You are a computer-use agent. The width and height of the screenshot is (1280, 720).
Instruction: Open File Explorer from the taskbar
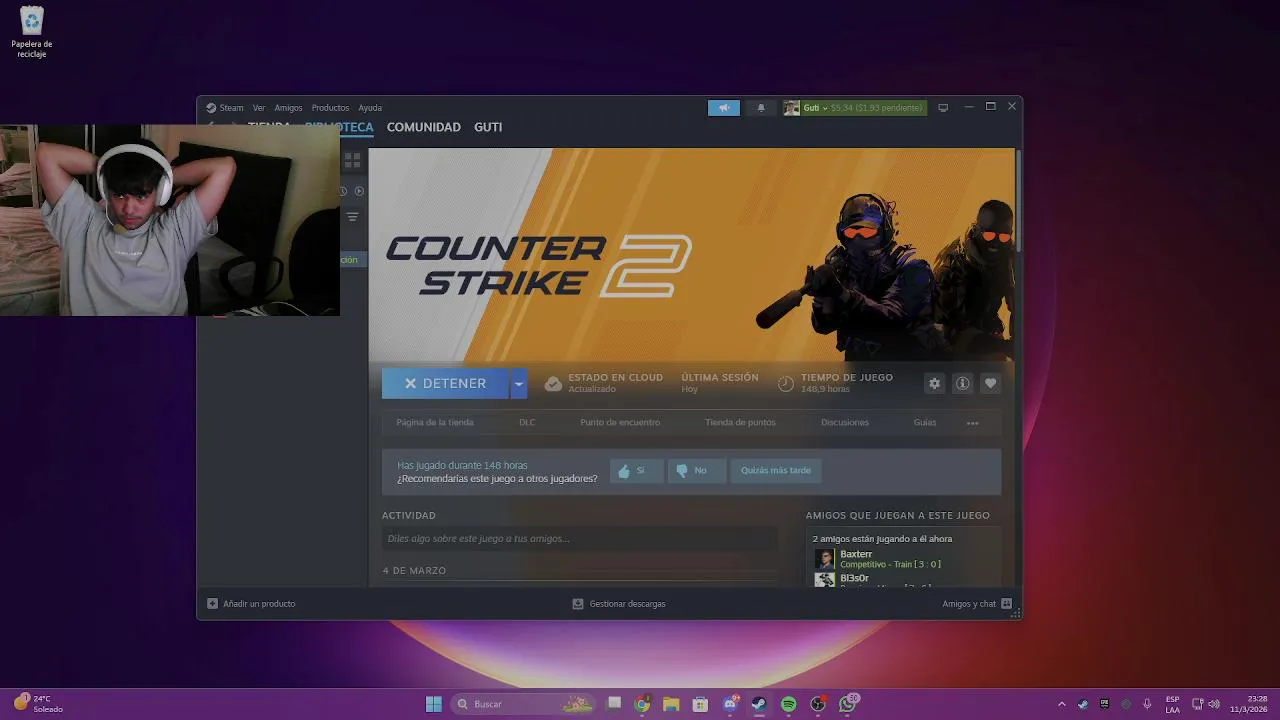tap(671, 704)
